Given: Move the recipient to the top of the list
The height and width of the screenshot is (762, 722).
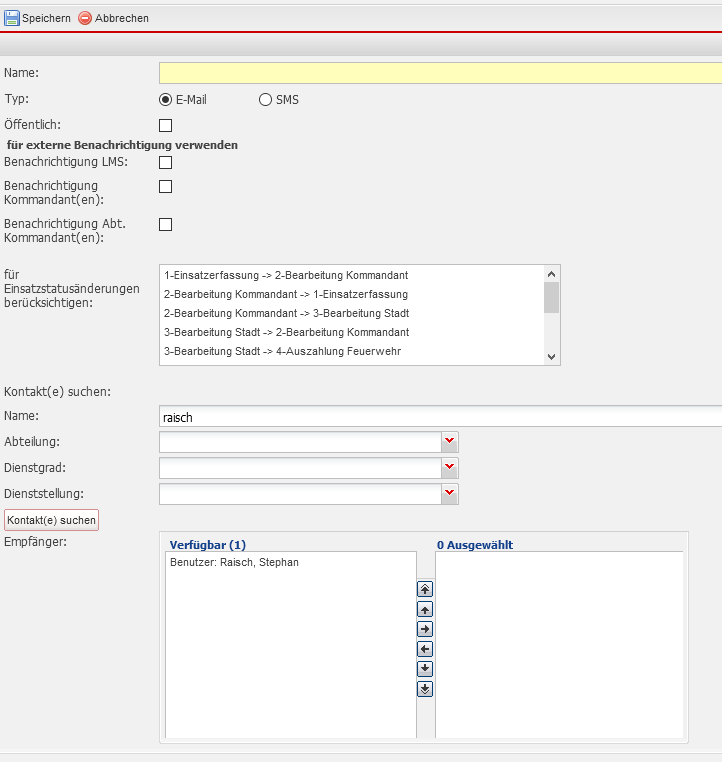Looking at the screenshot, I should pyautogui.click(x=425, y=589).
